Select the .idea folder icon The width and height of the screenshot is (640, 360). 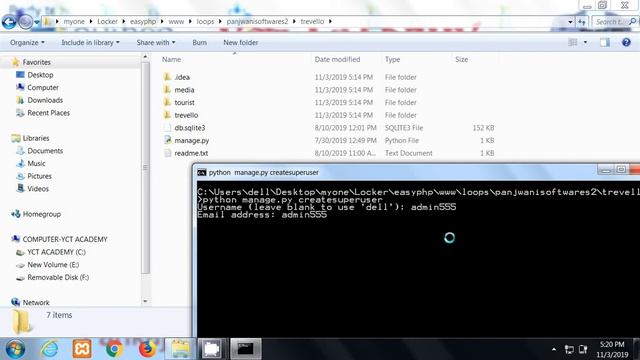[x=167, y=77]
